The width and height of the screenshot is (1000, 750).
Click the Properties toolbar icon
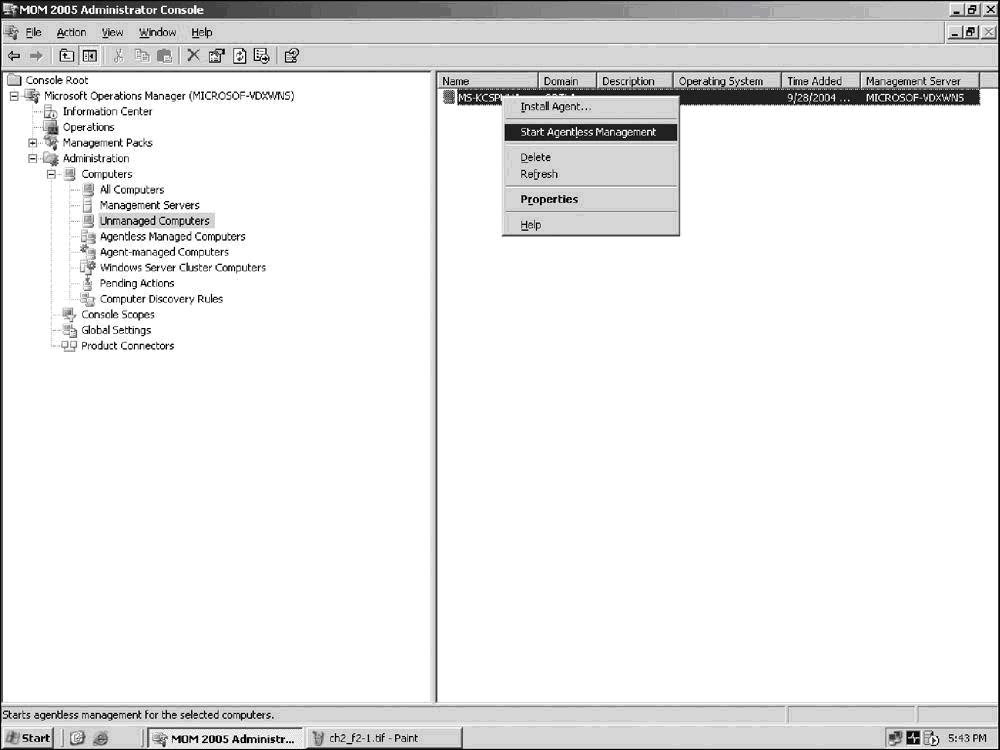coord(216,56)
